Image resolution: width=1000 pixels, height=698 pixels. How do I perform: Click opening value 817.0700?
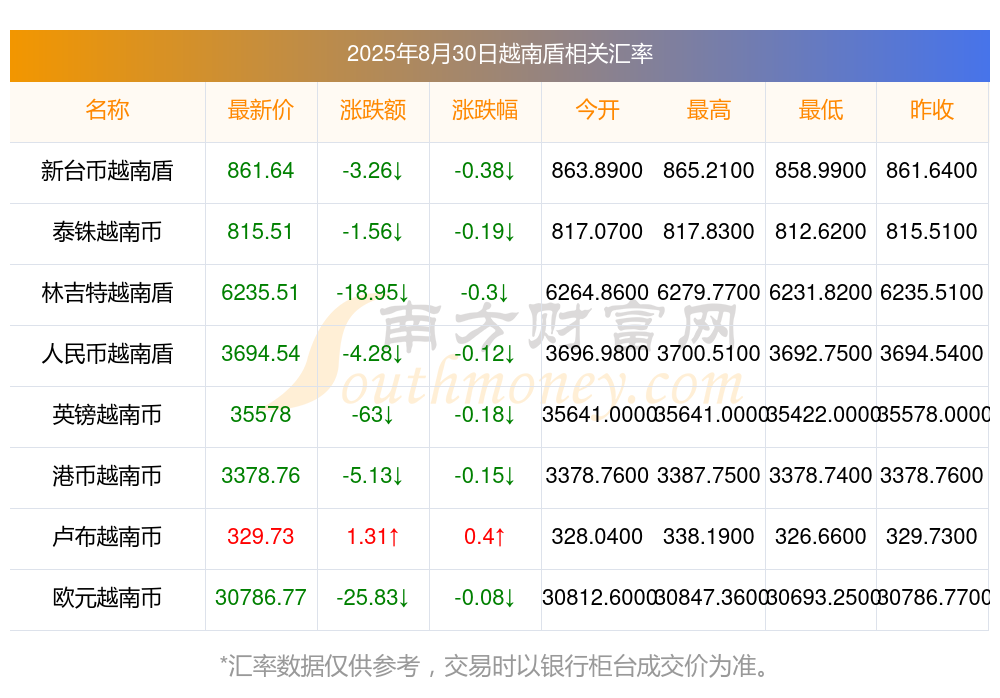[597, 232]
